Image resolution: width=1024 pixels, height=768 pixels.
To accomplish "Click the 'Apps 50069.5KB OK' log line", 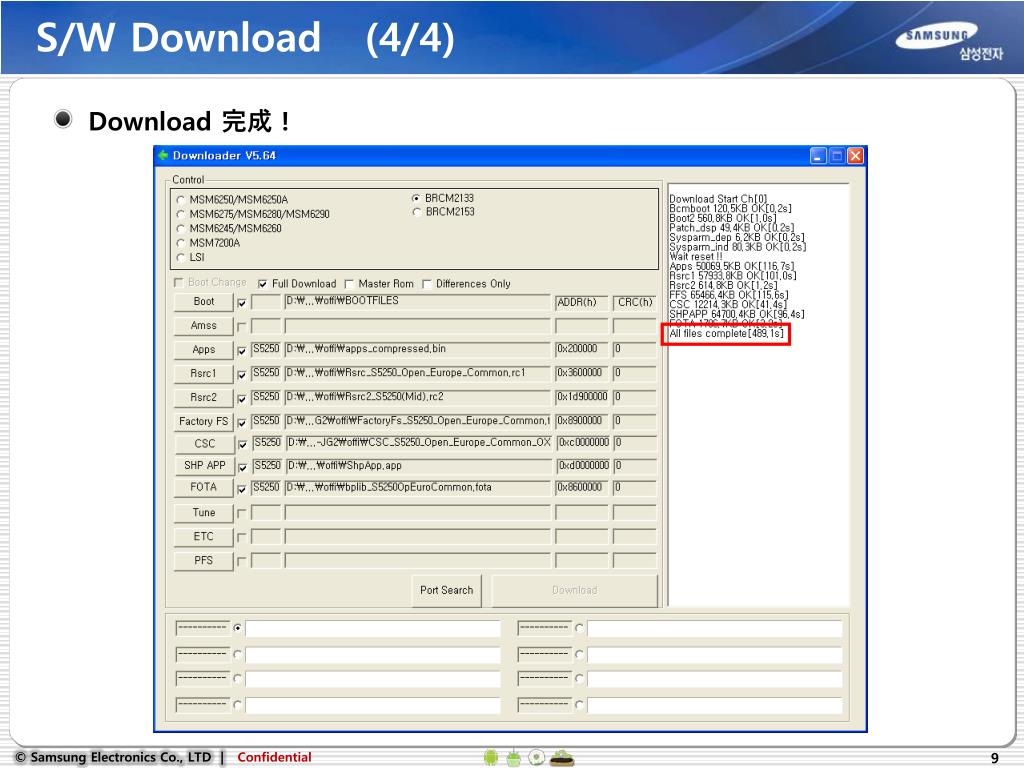I will click(x=732, y=266).
